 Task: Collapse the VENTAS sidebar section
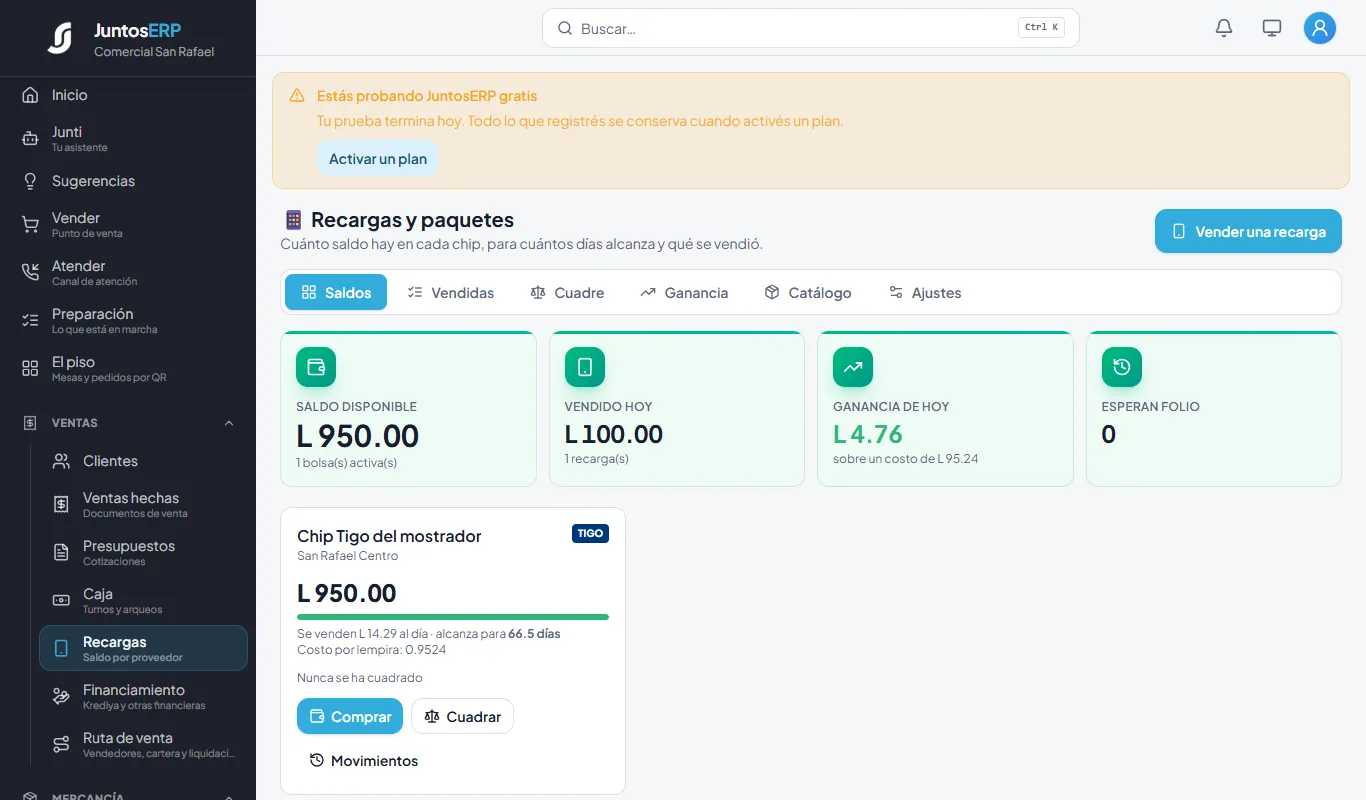[128, 423]
